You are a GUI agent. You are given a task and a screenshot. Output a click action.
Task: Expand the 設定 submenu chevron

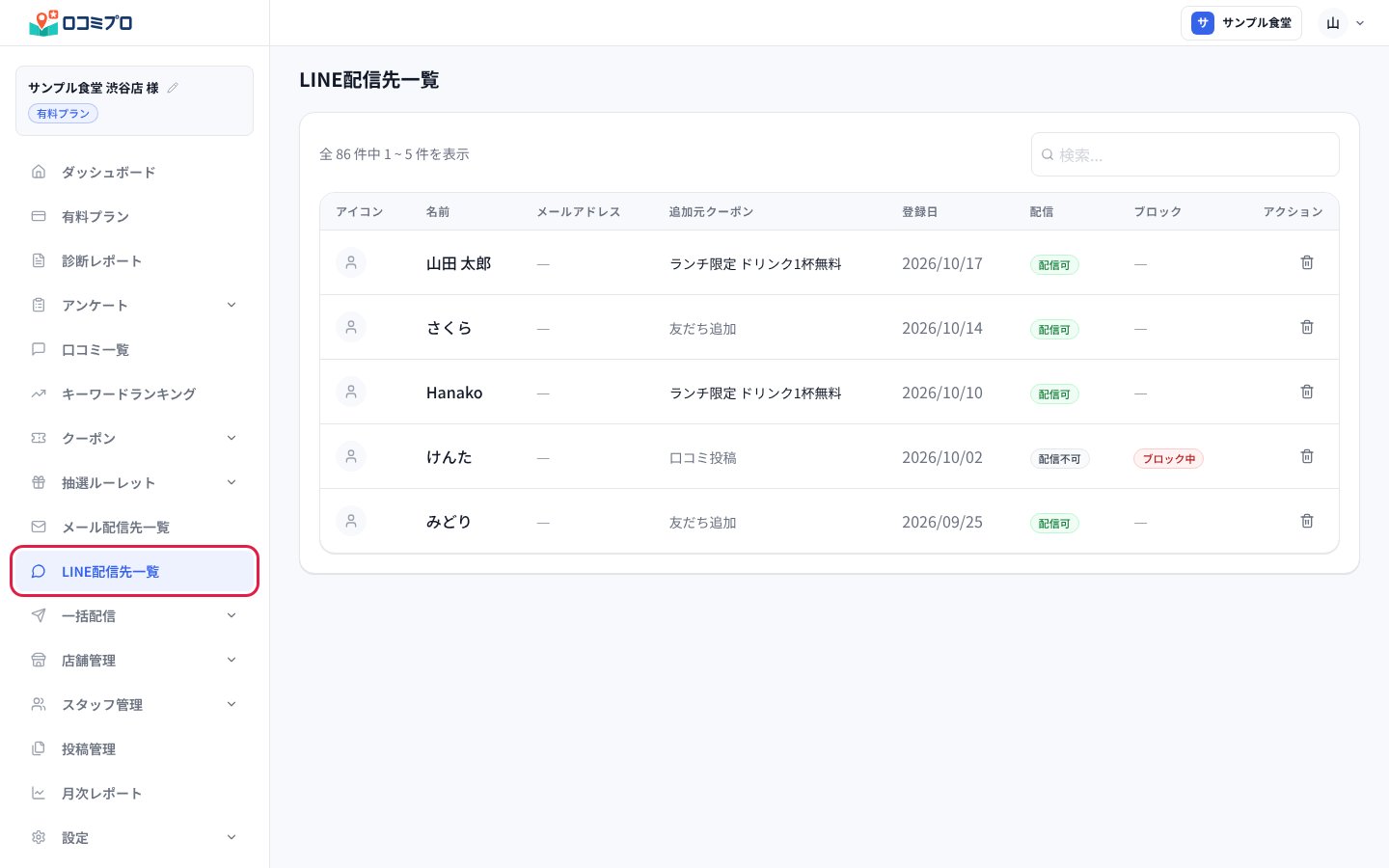[x=231, y=837]
